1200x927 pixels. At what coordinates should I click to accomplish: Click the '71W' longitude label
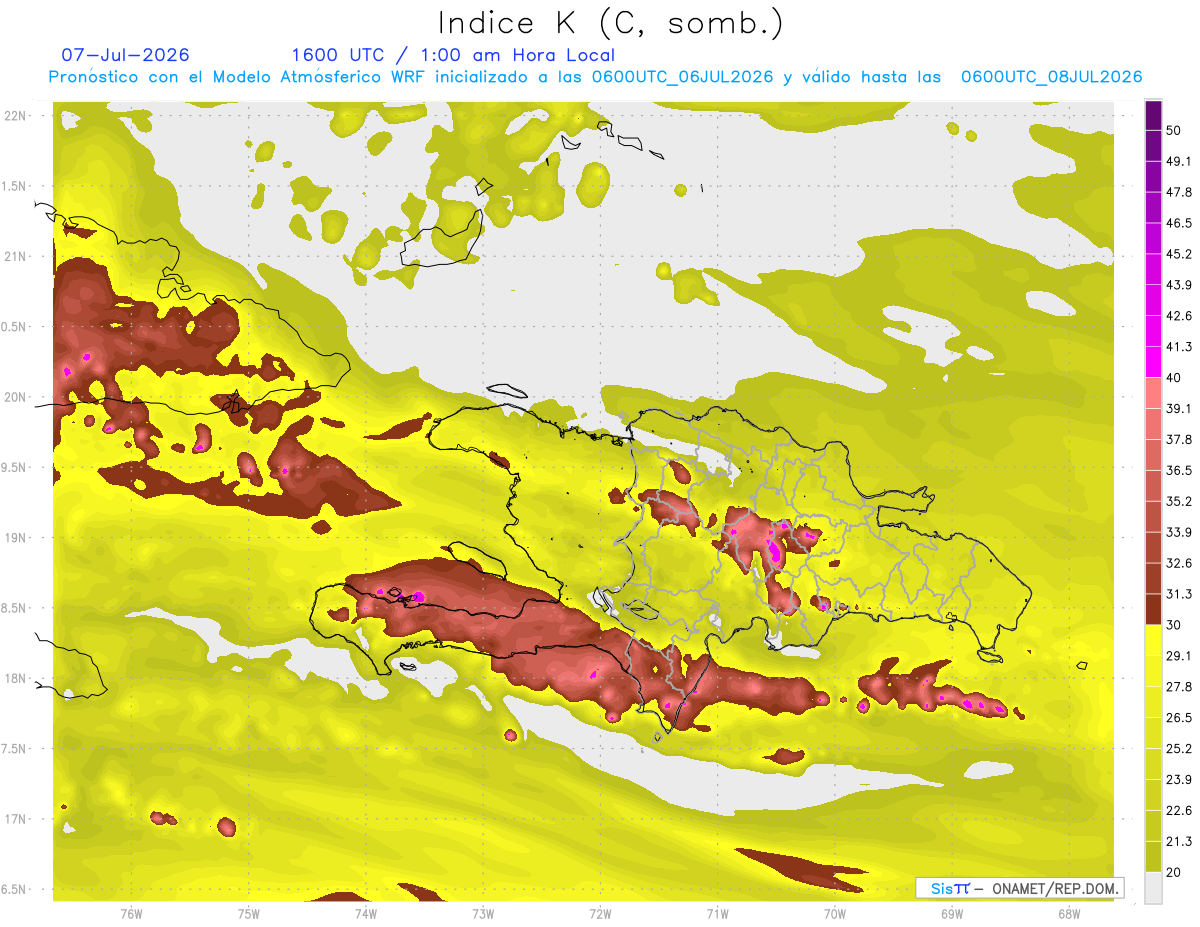[x=717, y=913]
